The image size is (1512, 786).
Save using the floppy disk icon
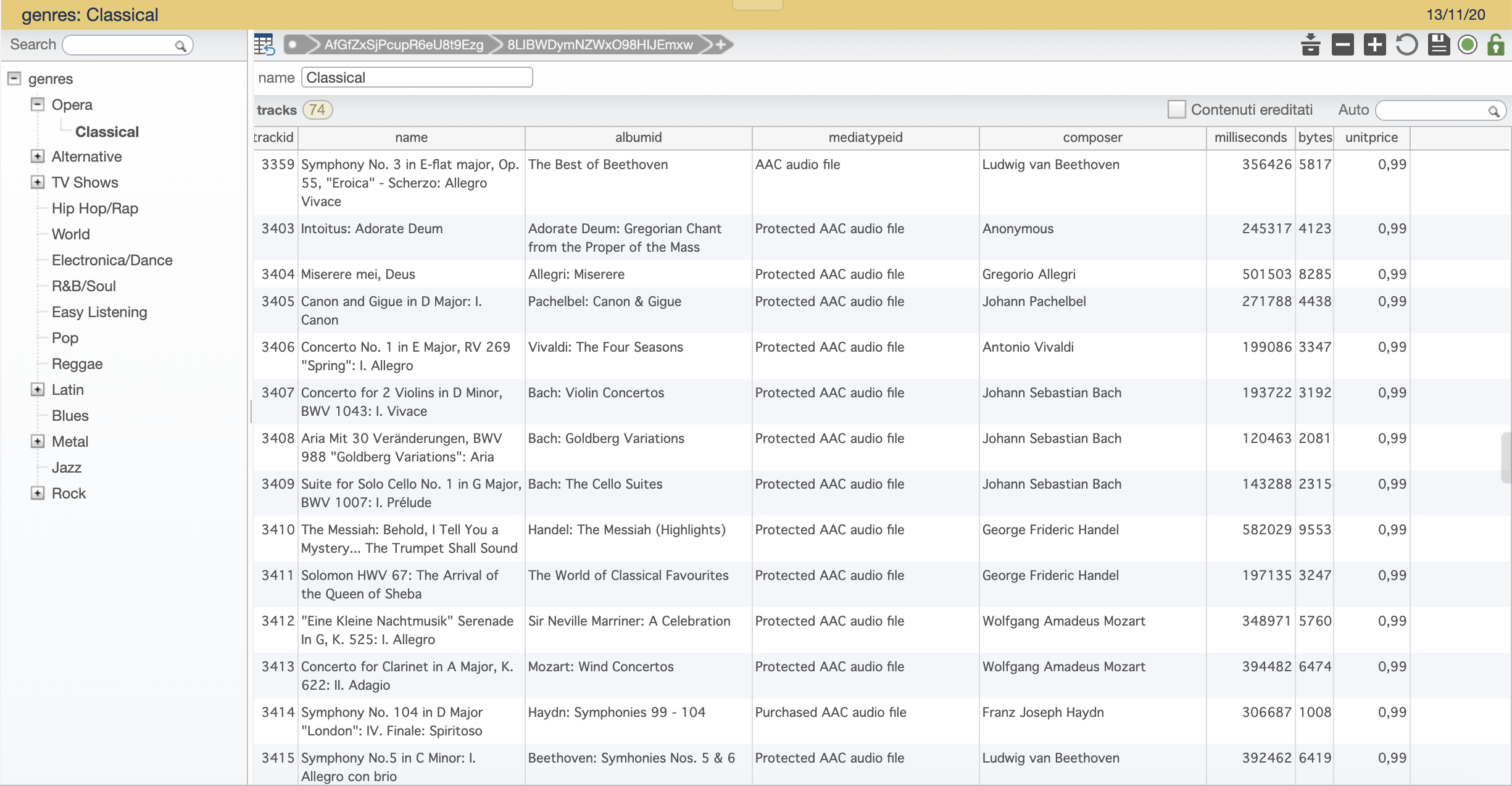tap(1439, 44)
